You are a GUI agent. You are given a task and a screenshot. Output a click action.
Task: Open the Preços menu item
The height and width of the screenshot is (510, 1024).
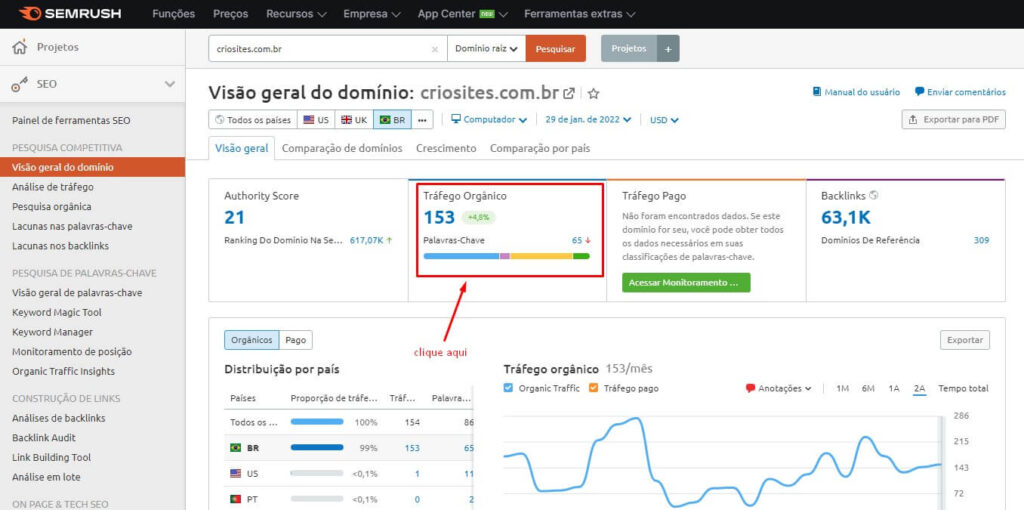(231, 14)
